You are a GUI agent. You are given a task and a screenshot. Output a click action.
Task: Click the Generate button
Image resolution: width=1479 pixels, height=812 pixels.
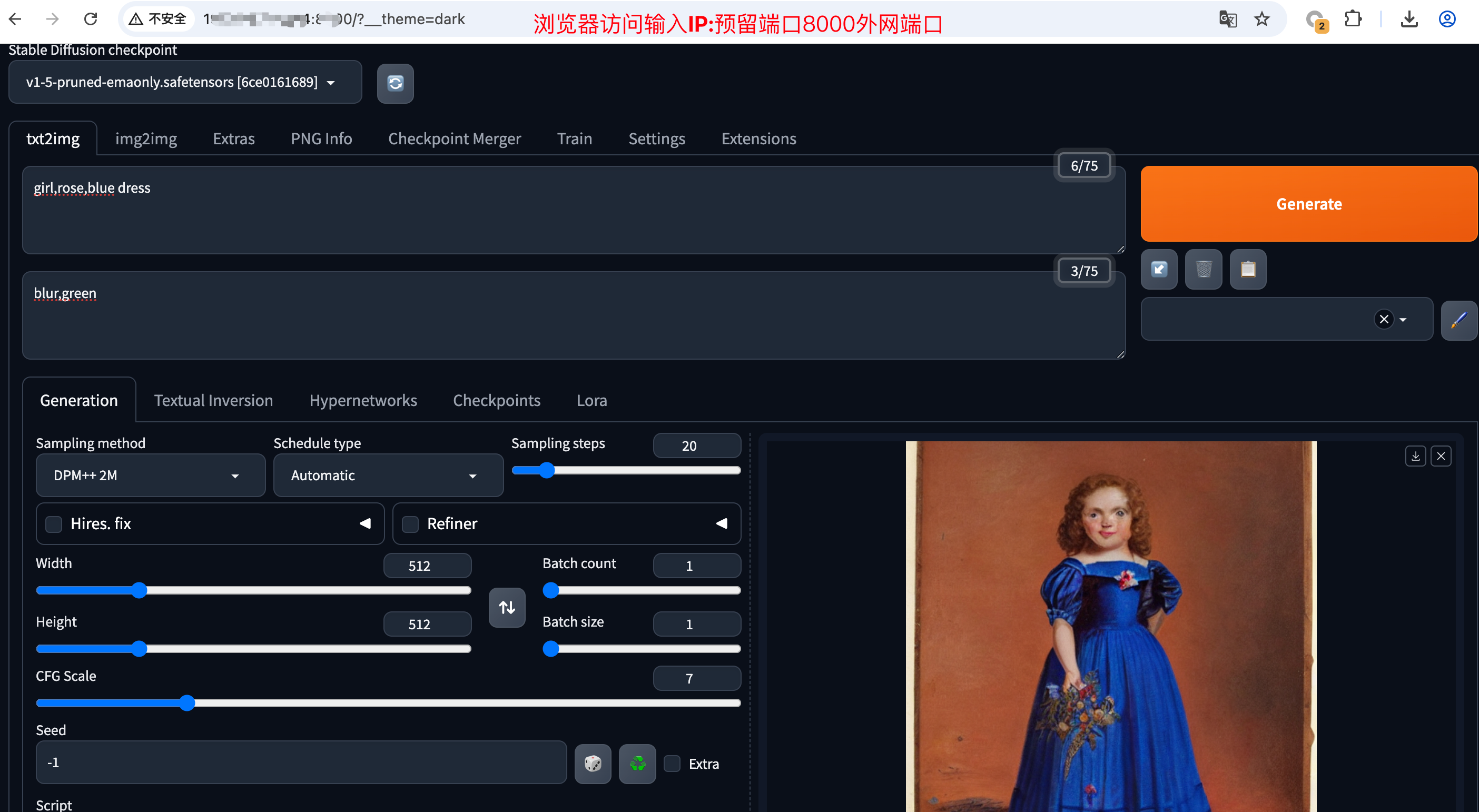pyautogui.click(x=1308, y=204)
